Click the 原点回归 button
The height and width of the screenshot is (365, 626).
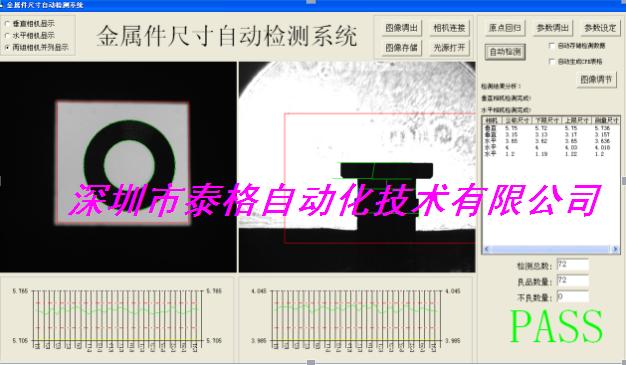(x=505, y=28)
